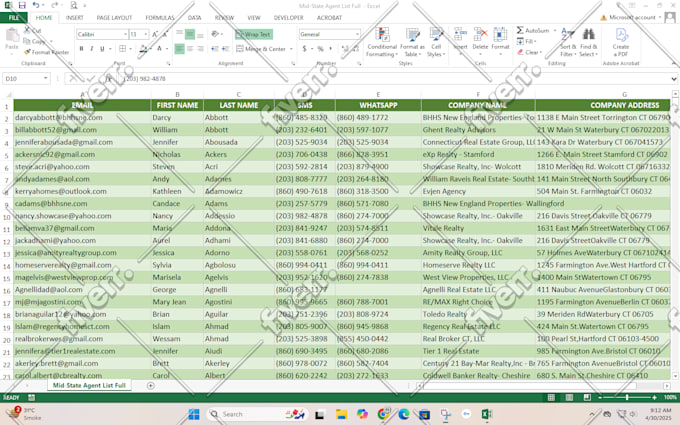The width and height of the screenshot is (680, 425).
Task: Toggle Italic formatting
Action: (x=92, y=49)
